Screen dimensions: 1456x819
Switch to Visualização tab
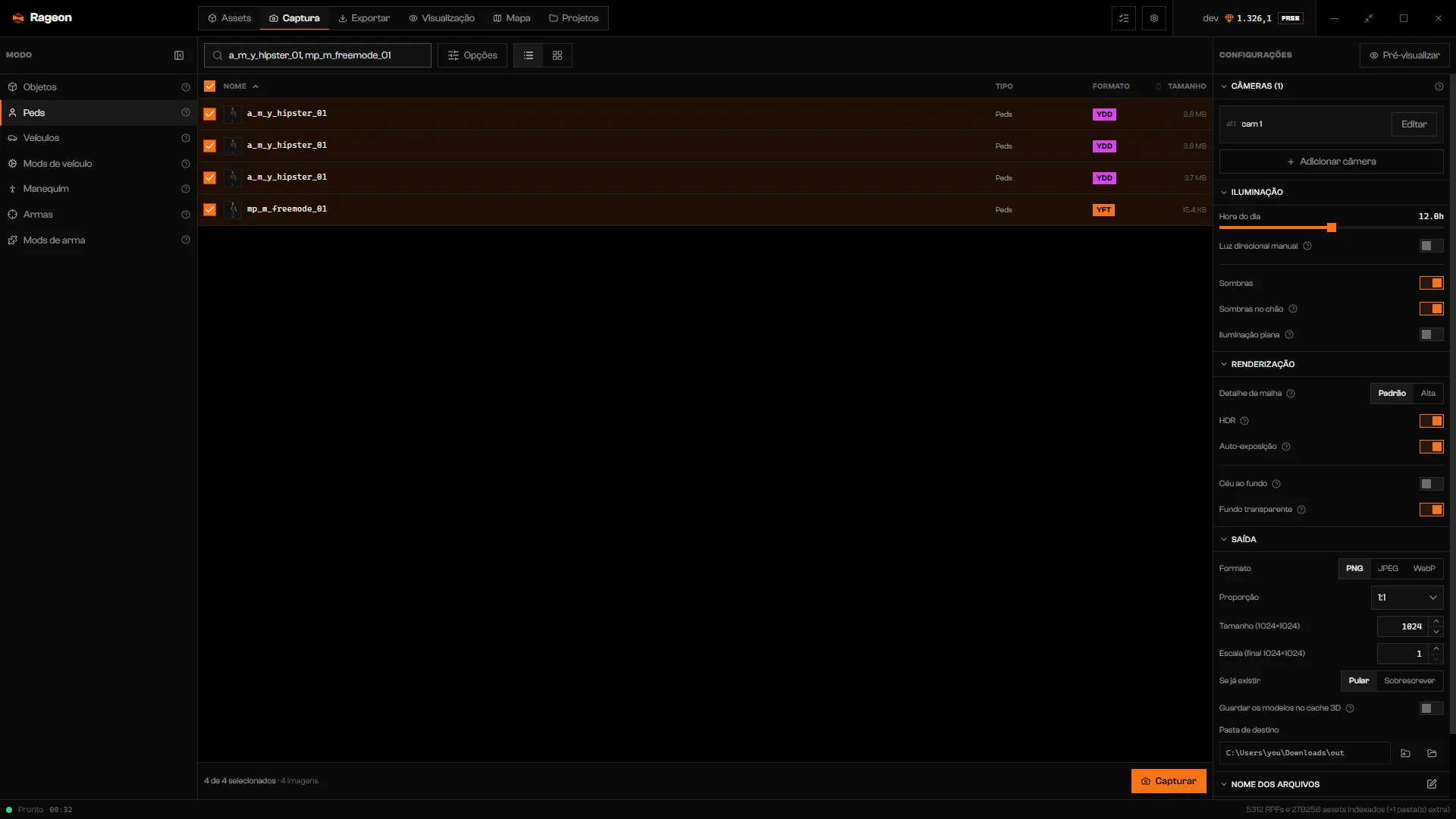pos(441,18)
